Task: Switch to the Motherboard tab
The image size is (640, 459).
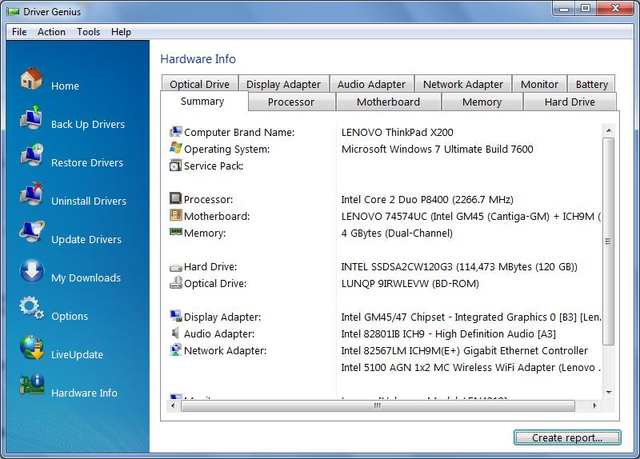Action: (388, 102)
